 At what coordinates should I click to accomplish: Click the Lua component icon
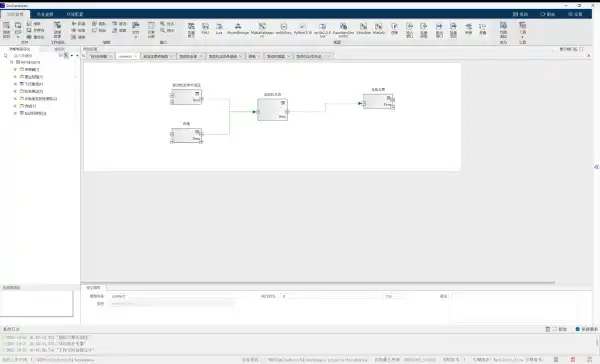(x=219, y=27)
